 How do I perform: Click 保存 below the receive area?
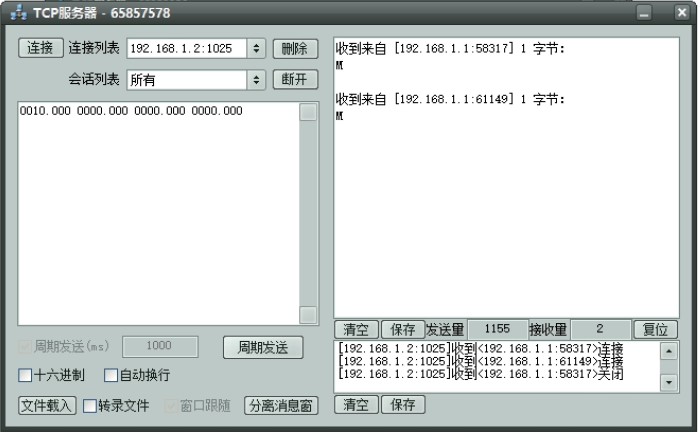tap(402, 330)
